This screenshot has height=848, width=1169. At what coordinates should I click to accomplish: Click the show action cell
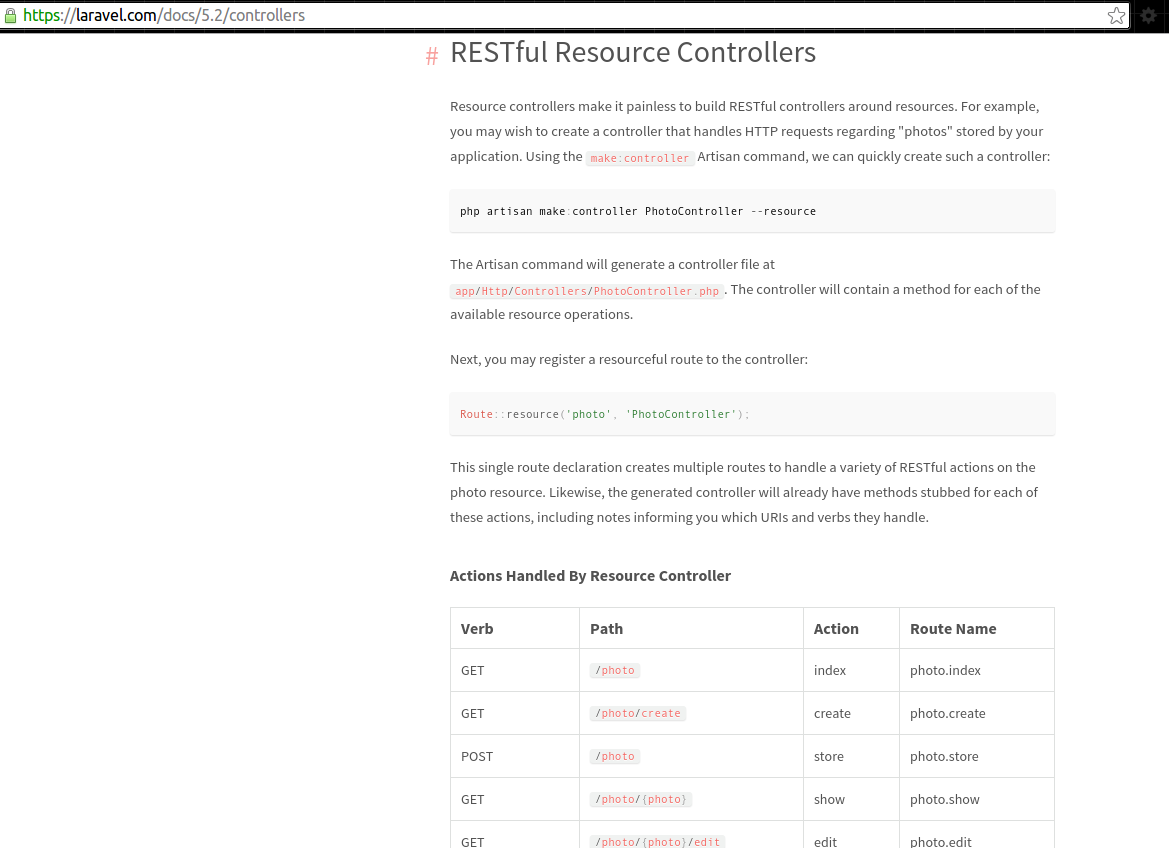click(x=829, y=800)
